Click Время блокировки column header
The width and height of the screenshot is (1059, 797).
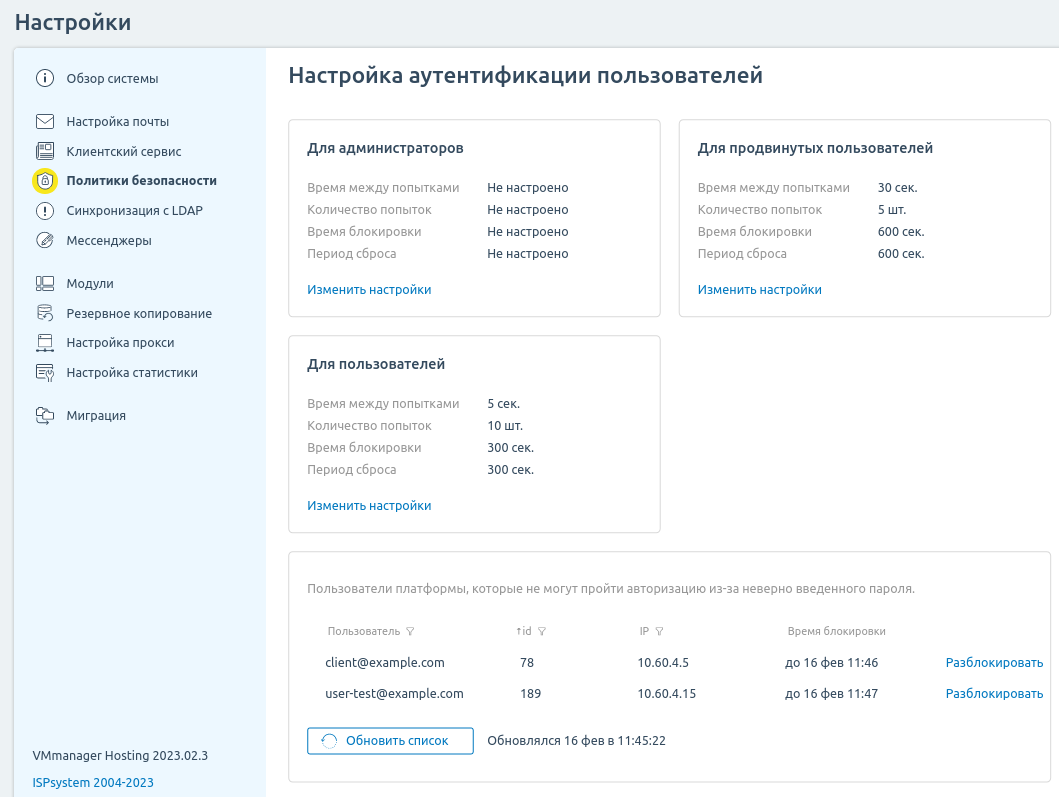(x=836, y=631)
